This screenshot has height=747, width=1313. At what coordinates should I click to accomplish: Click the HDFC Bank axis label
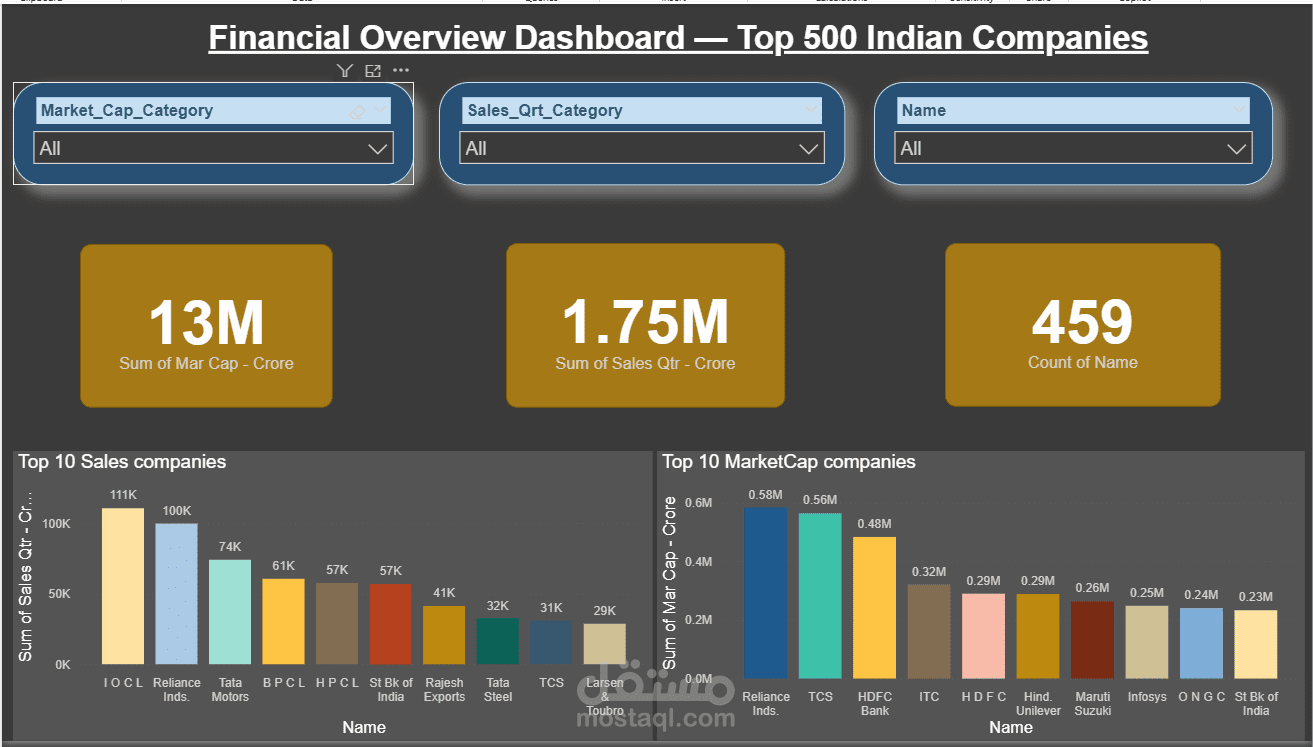point(874,704)
